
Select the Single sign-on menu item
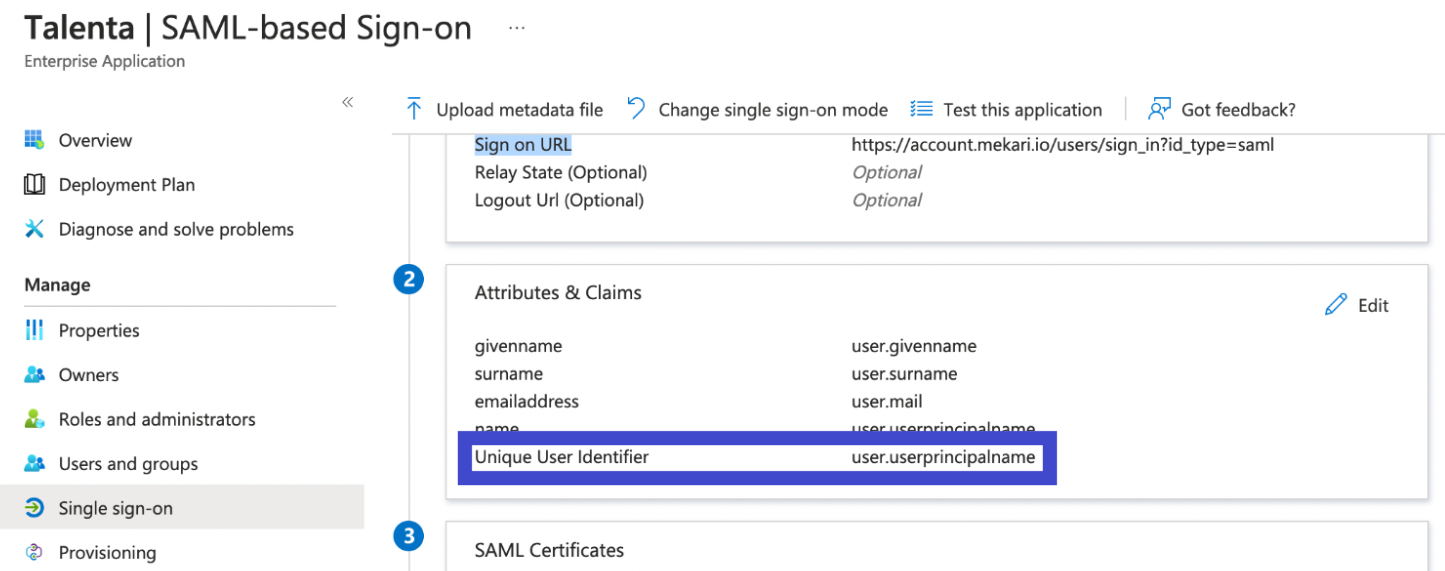[180, 508]
